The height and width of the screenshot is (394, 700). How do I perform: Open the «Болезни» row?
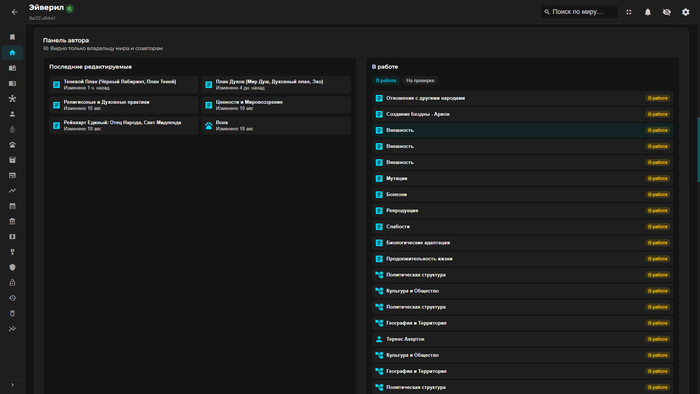tap(522, 195)
